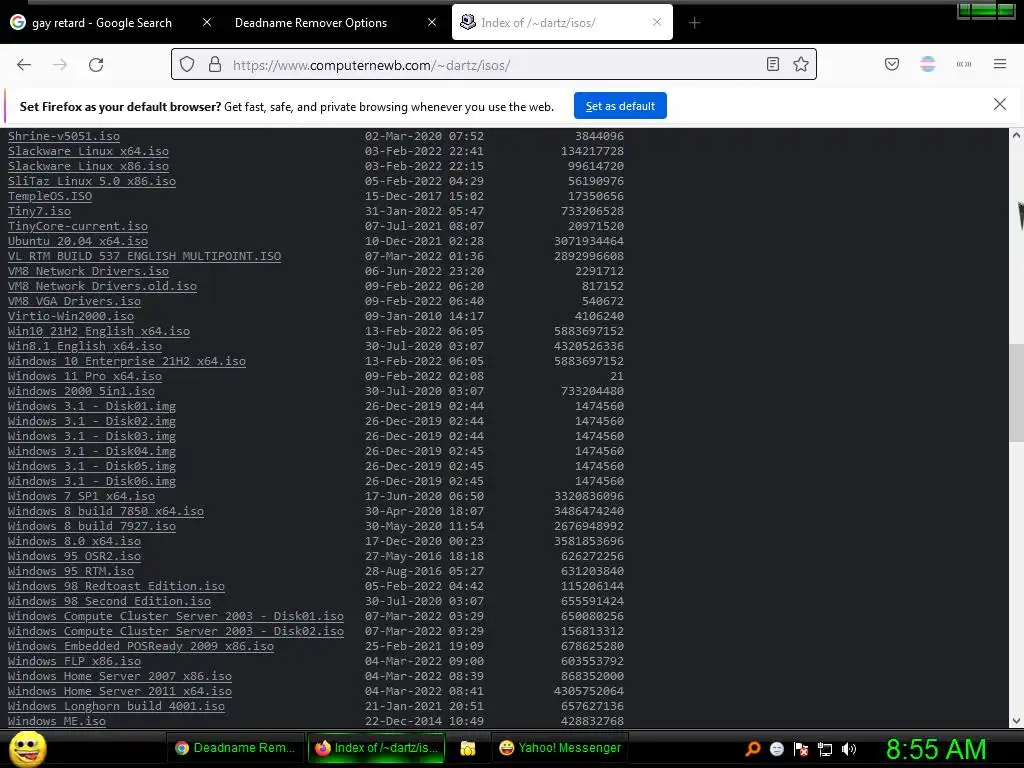Viewport: 1024px width, 768px height.
Task: Dismiss the default browser notification bar
Action: 1000,104
